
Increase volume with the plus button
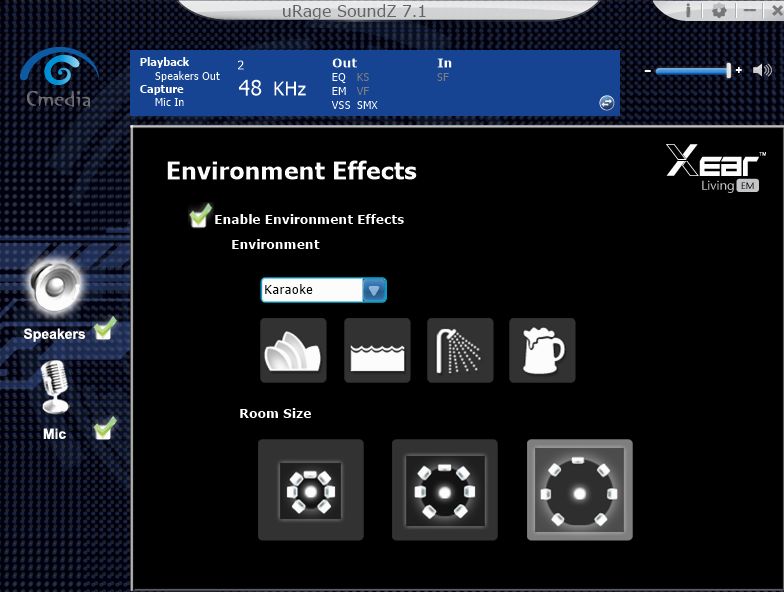(x=739, y=70)
